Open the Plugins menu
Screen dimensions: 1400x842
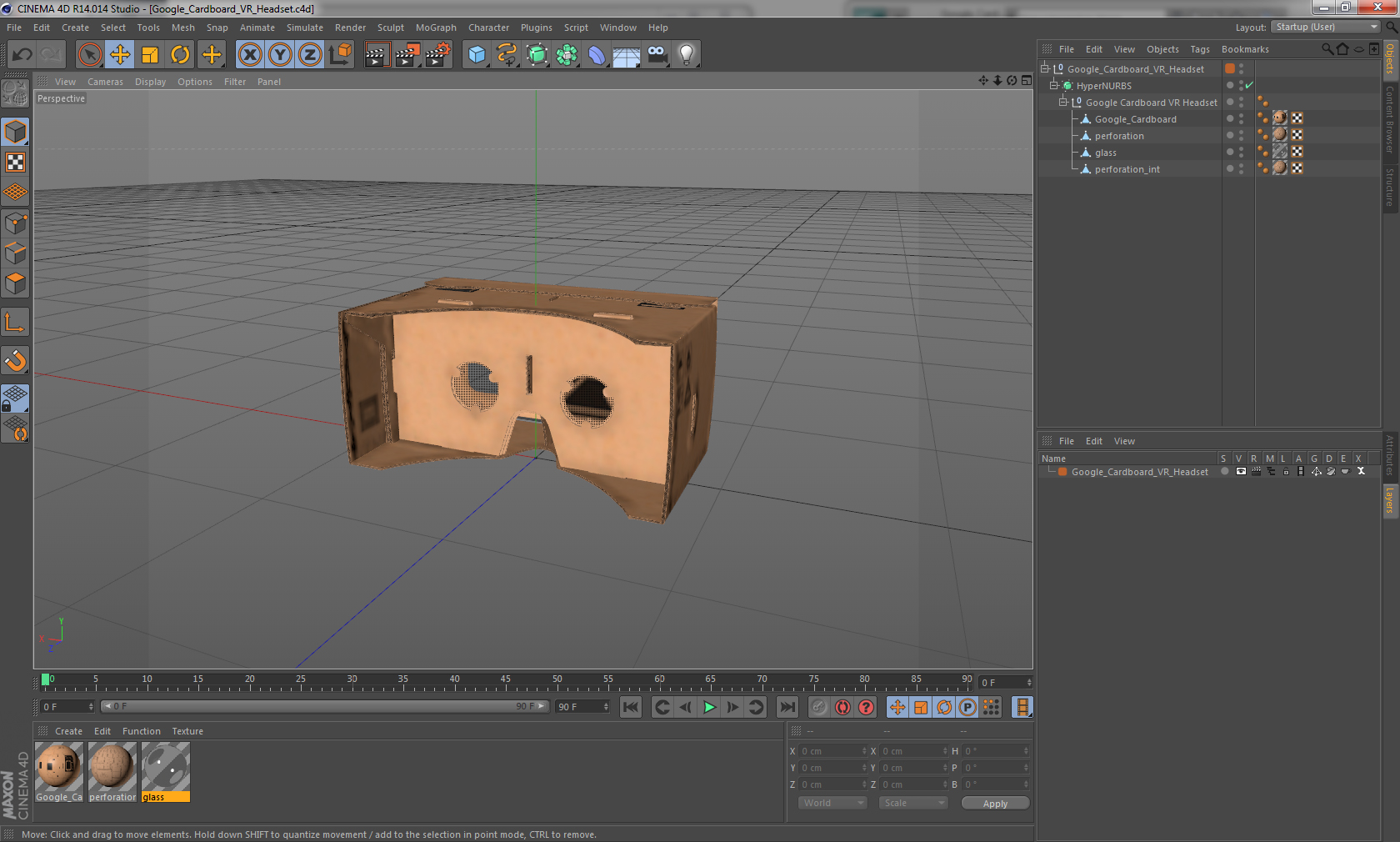pos(537,28)
